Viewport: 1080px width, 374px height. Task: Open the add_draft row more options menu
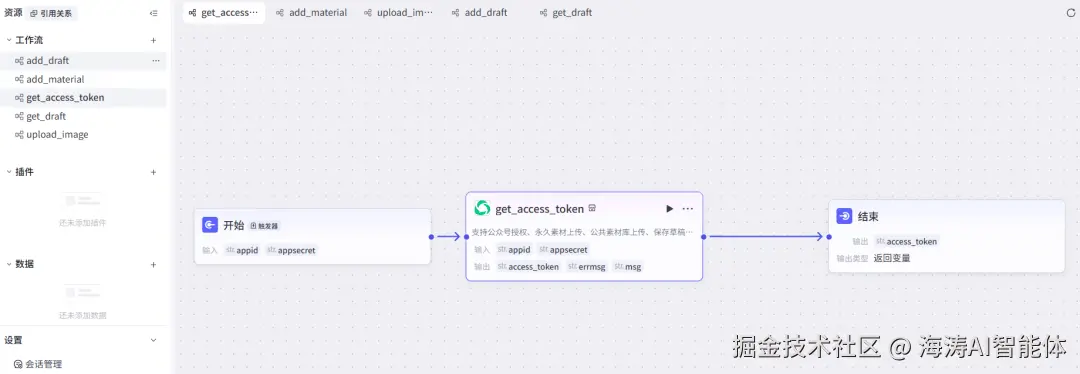[156, 61]
